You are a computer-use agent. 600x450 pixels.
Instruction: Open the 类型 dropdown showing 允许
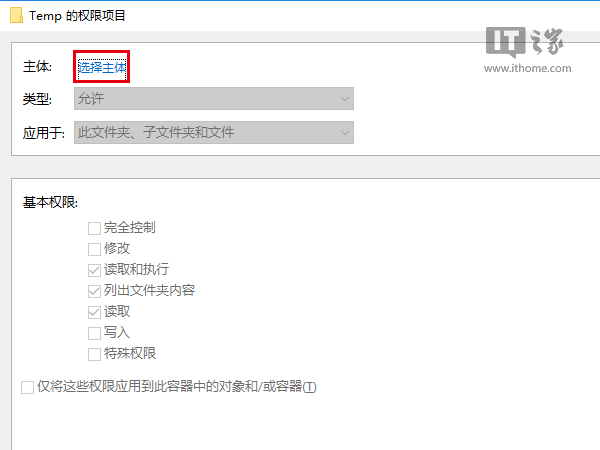pos(214,99)
